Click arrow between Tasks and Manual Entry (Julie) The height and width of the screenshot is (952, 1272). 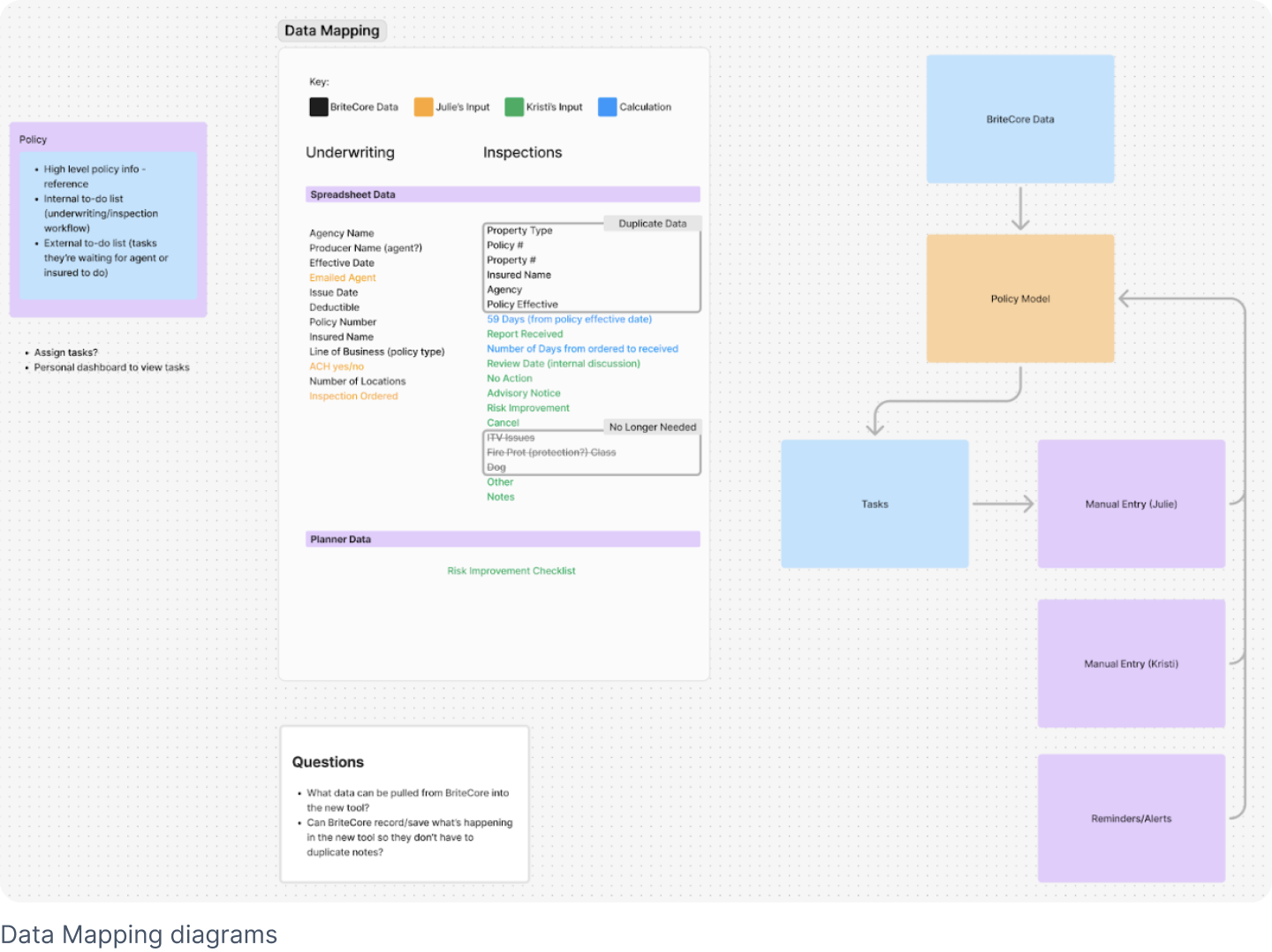coord(1003,504)
